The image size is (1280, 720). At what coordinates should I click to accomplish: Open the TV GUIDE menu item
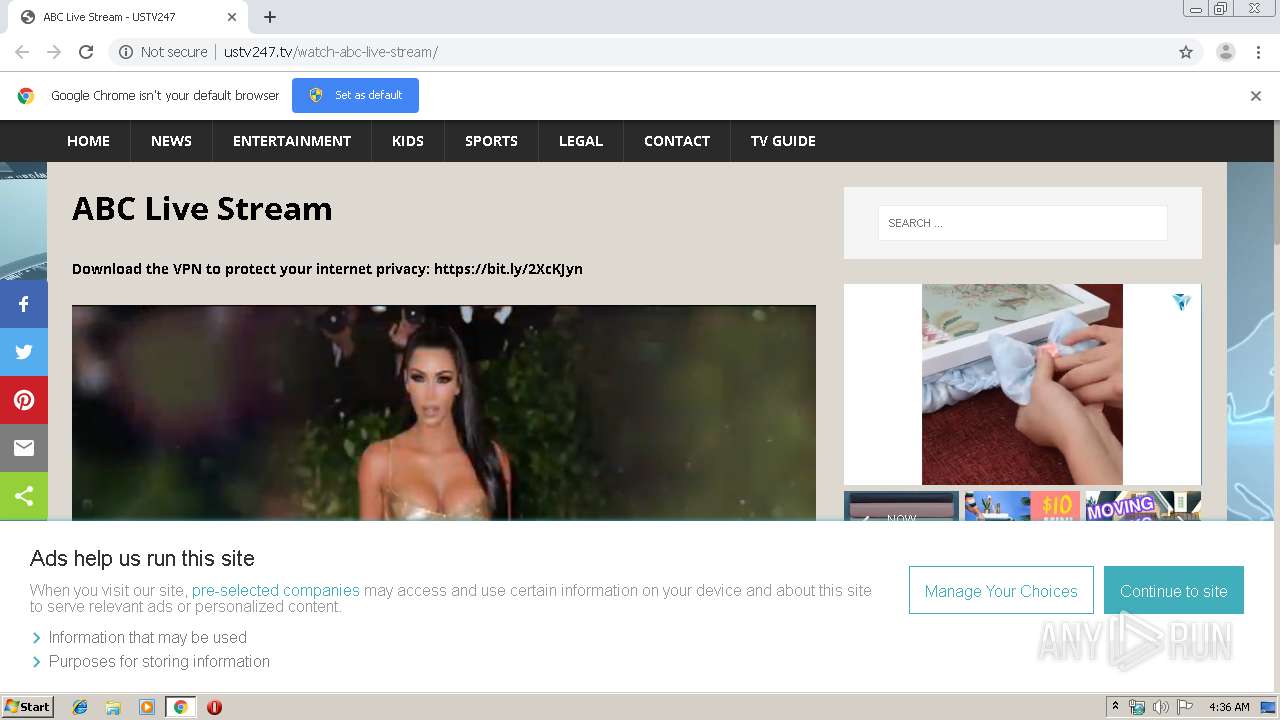[x=783, y=141]
